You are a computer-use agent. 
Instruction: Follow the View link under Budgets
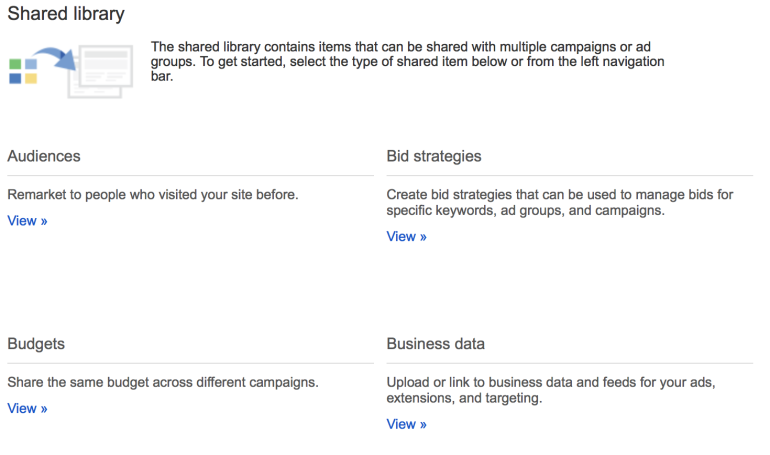[27, 408]
